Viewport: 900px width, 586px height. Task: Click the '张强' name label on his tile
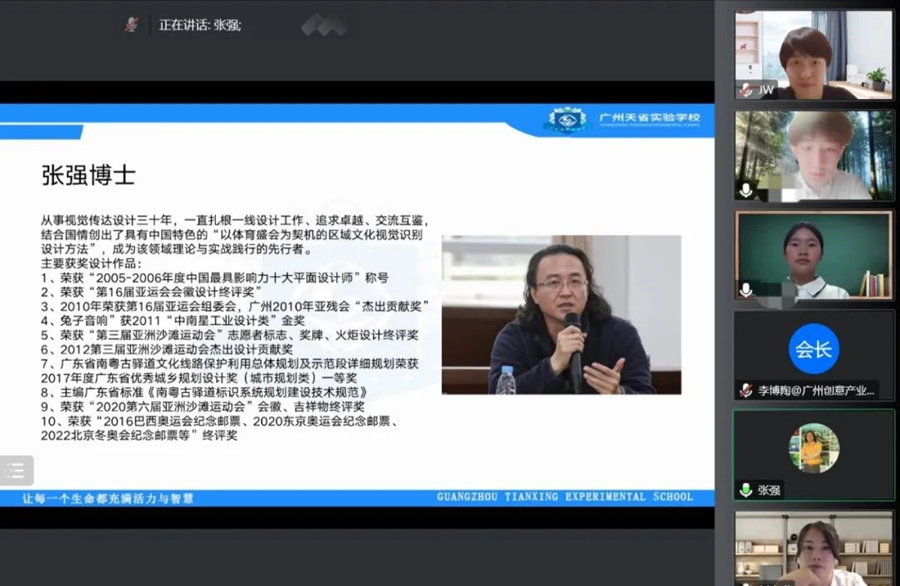pyautogui.click(x=770, y=490)
